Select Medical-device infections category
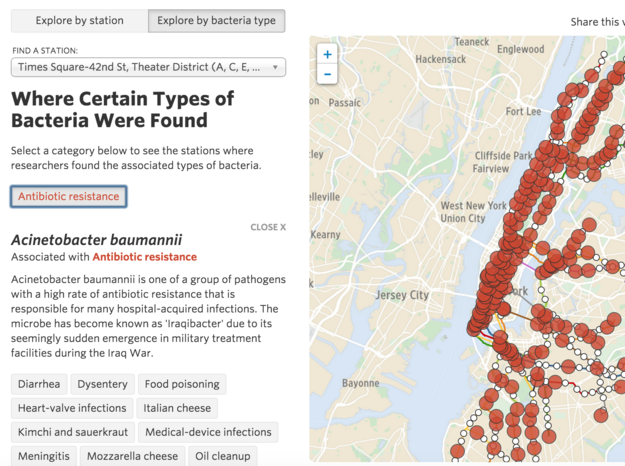Screen dimensions: 625x466 tap(208, 432)
